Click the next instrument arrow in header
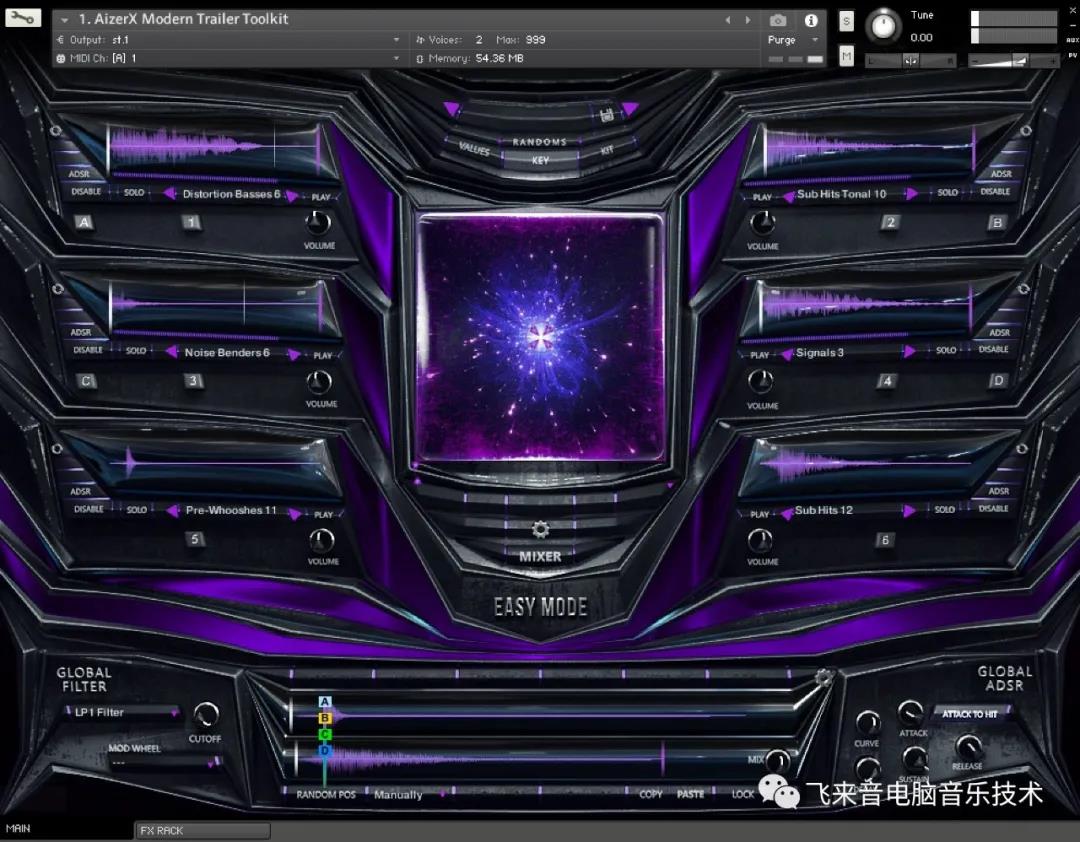Image resolution: width=1080 pixels, height=842 pixels. 748,21
